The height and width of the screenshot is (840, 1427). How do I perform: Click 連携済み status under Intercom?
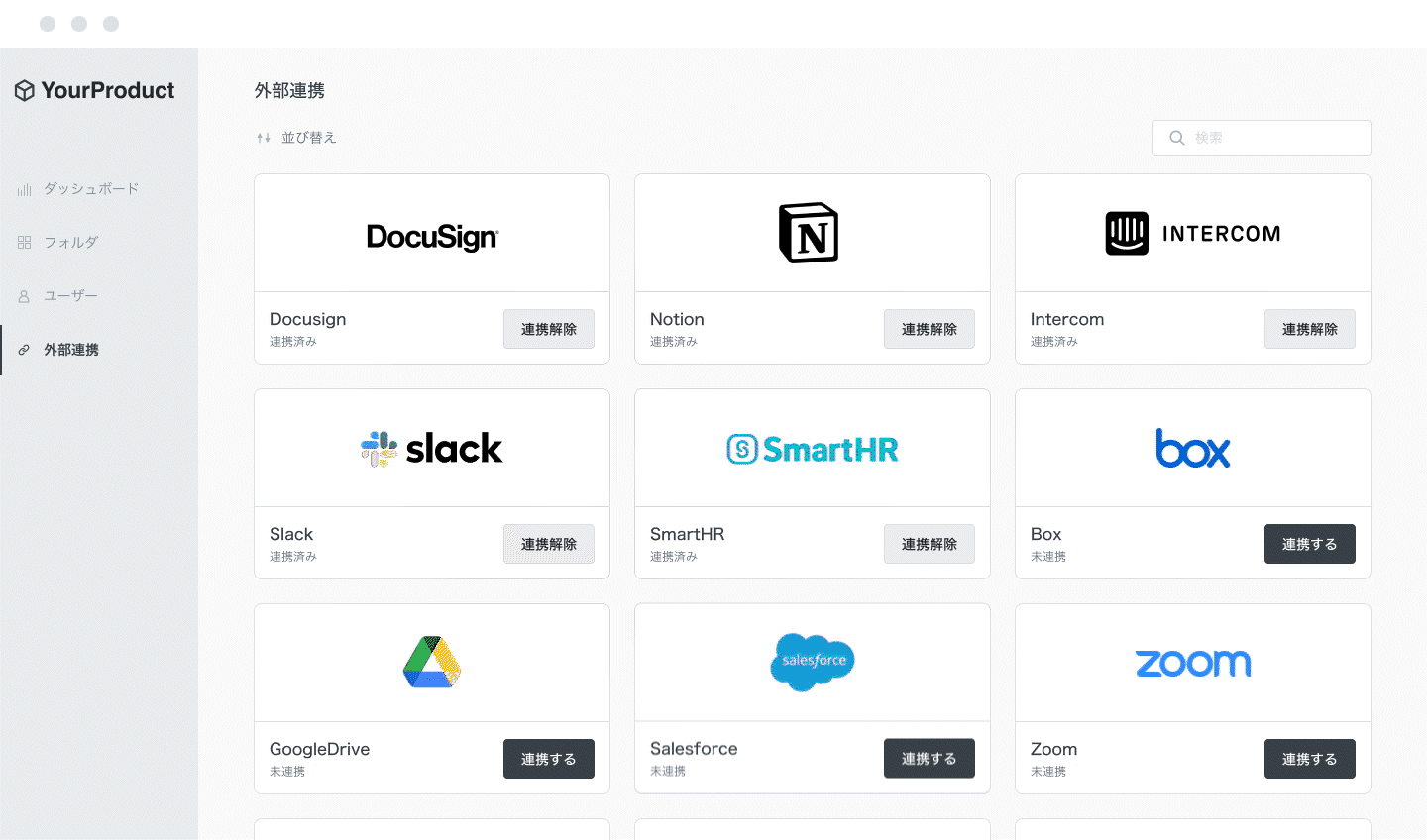(1054, 342)
